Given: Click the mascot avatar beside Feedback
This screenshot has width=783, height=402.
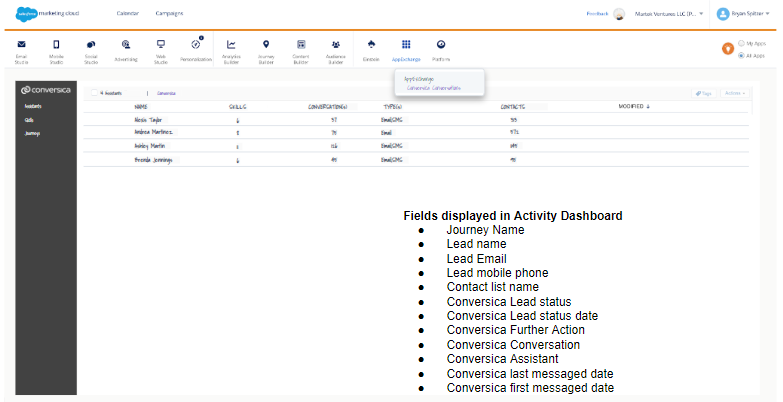Looking at the screenshot, I should [x=619, y=14].
